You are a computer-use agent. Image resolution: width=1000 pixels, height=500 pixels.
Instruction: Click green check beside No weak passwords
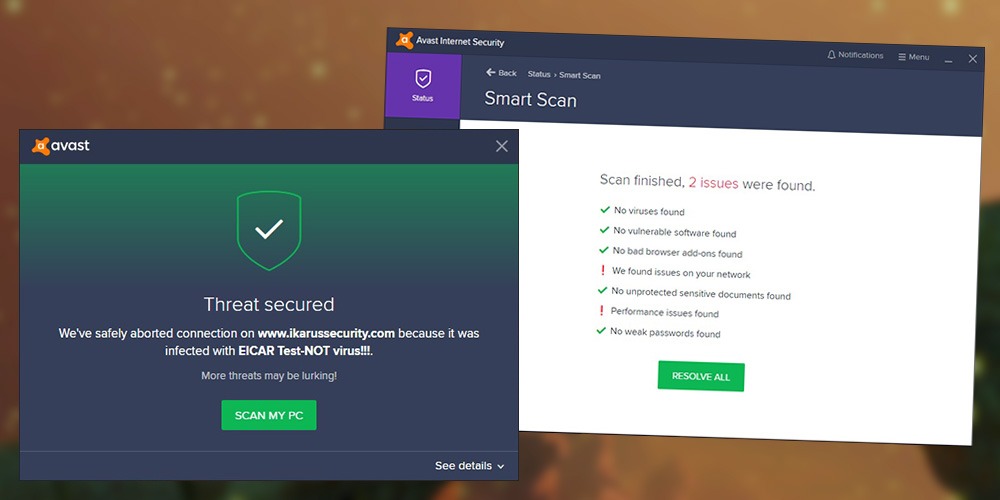[601, 330]
